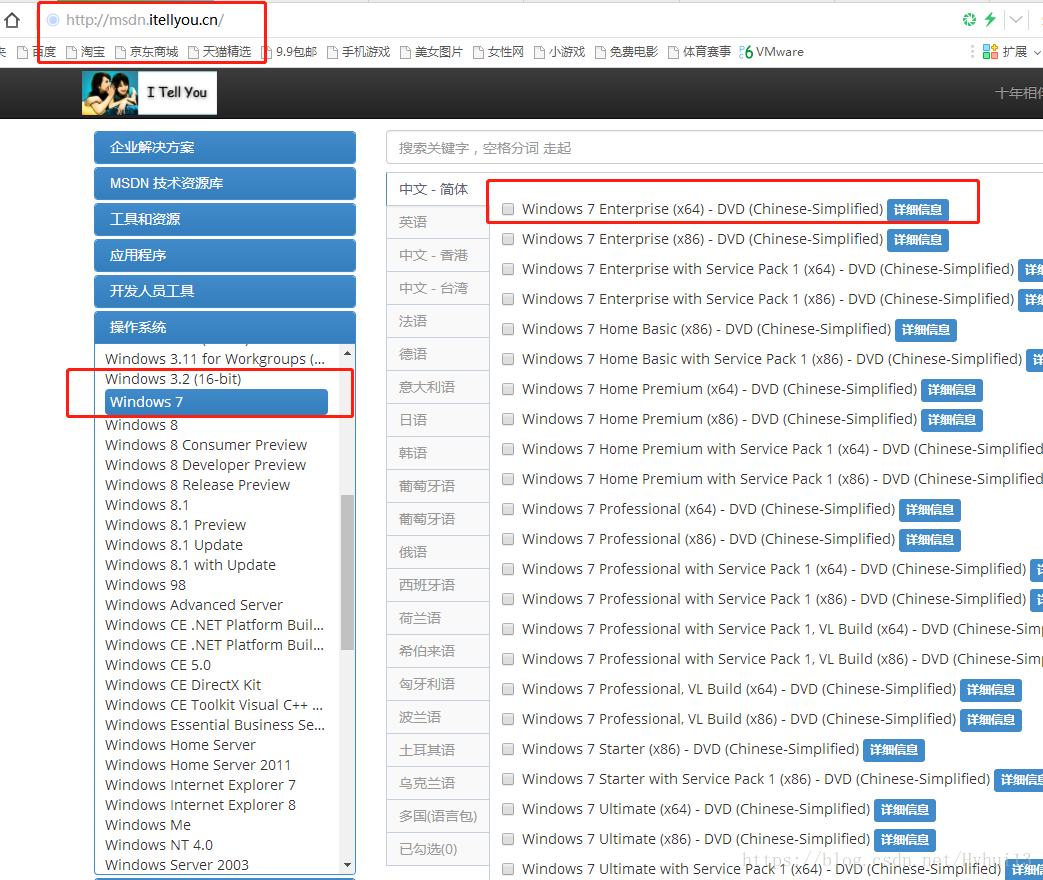Open the 小游戏 bookmark
Image resolution: width=1043 pixels, height=880 pixels.
[559, 52]
